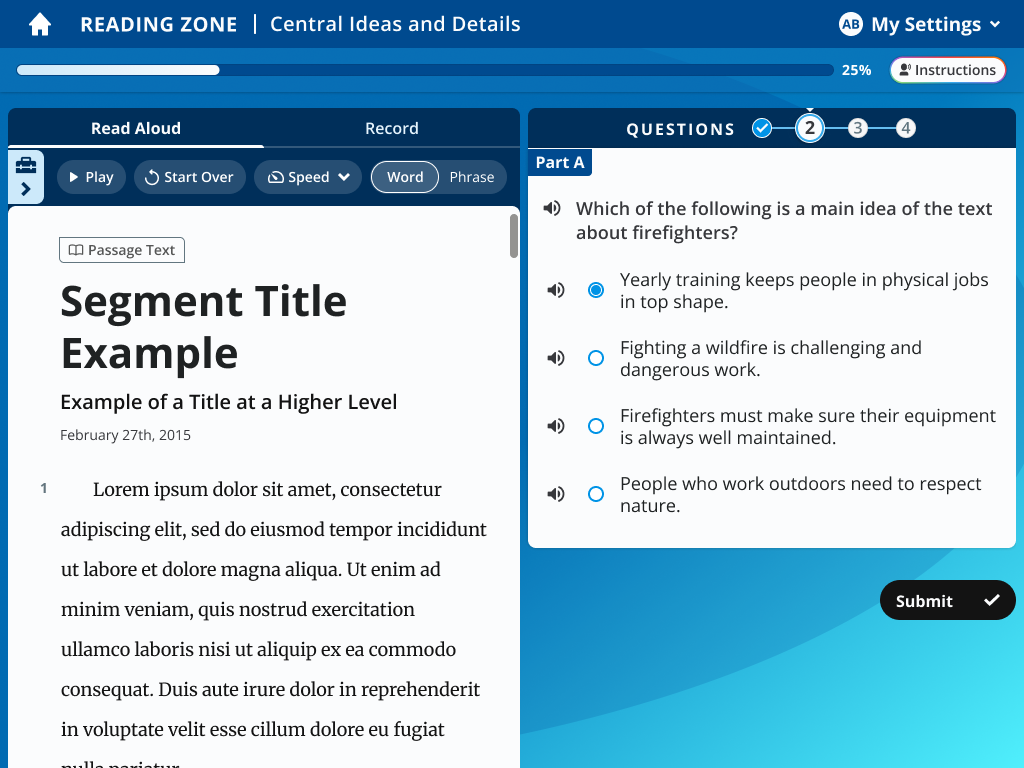1024x768 pixels.
Task: Click the completed question 1 checkmark
Action: (761, 128)
